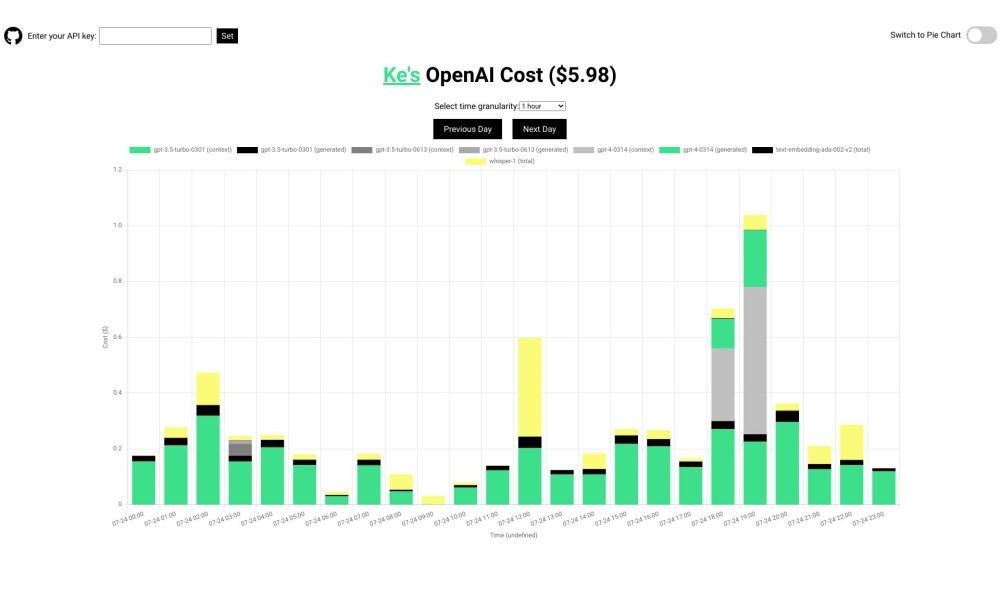Screen dimensions: 1000x600
Task: Toggle the Switch to Pie Chart switch
Action: click(x=981, y=35)
